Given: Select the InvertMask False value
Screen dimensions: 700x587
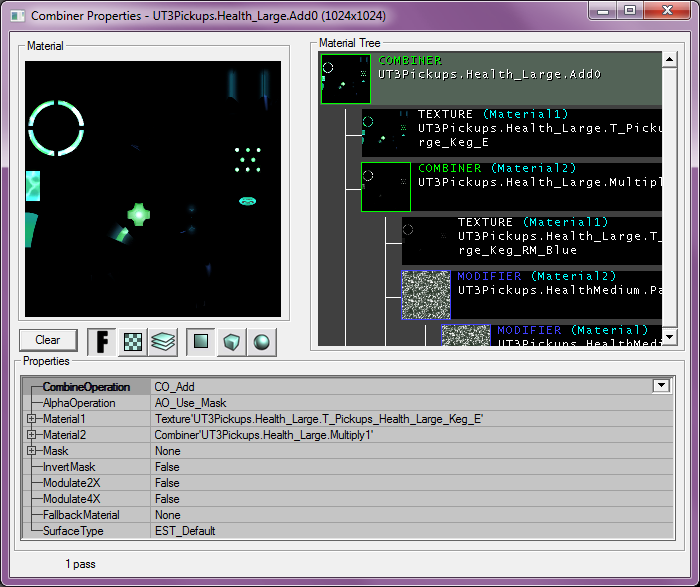Looking at the screenshot, I should (x=167, y=467).
